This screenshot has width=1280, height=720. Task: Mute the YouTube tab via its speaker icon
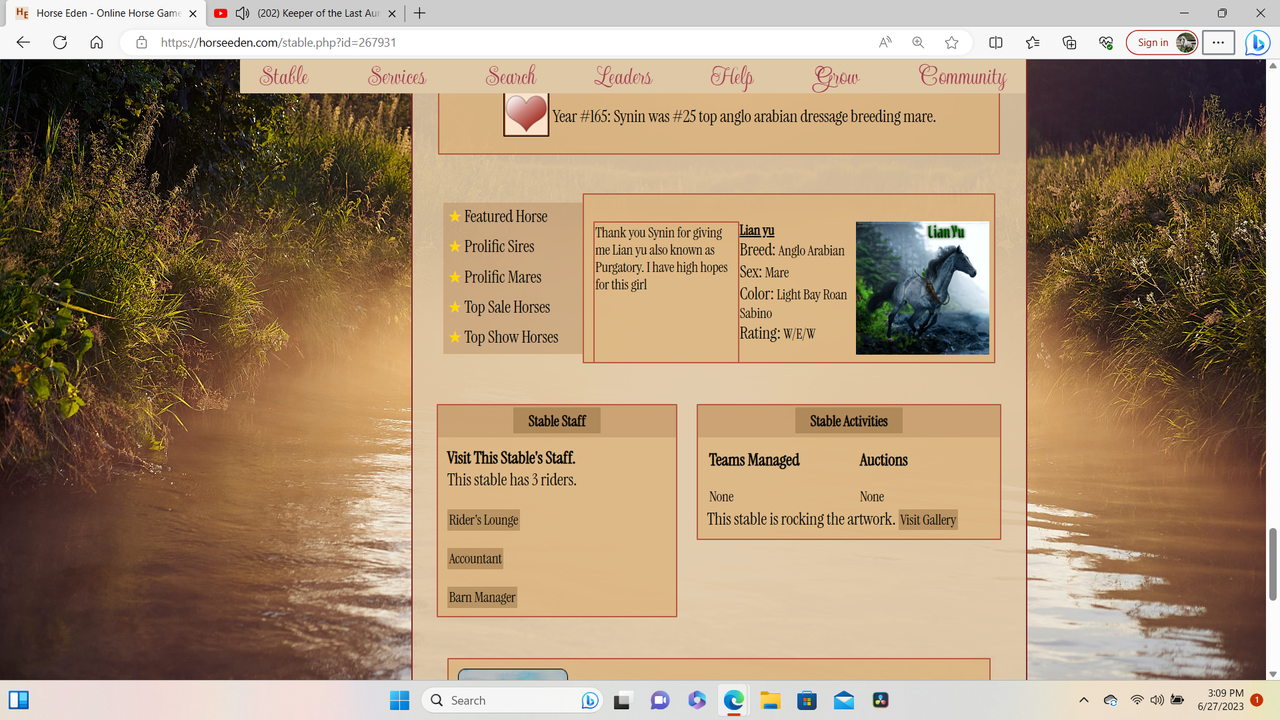pyautogui.click(x=242, y=14)
